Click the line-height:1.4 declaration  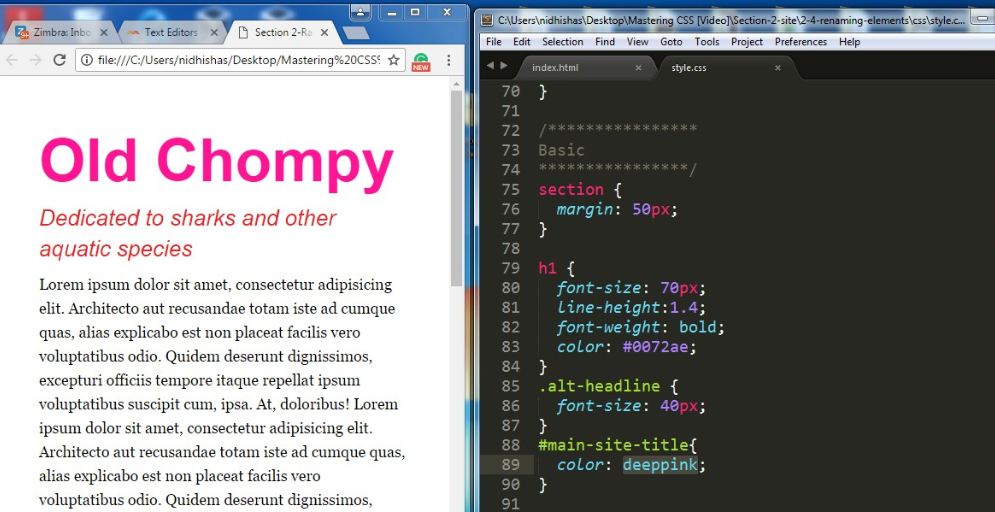631,308
